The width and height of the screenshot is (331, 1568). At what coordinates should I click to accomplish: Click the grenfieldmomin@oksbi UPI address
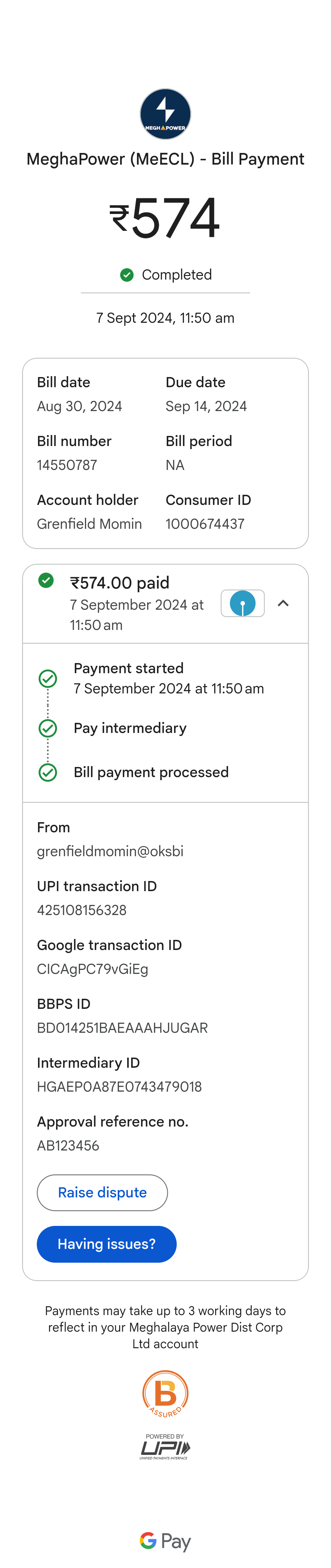point(110,851)
